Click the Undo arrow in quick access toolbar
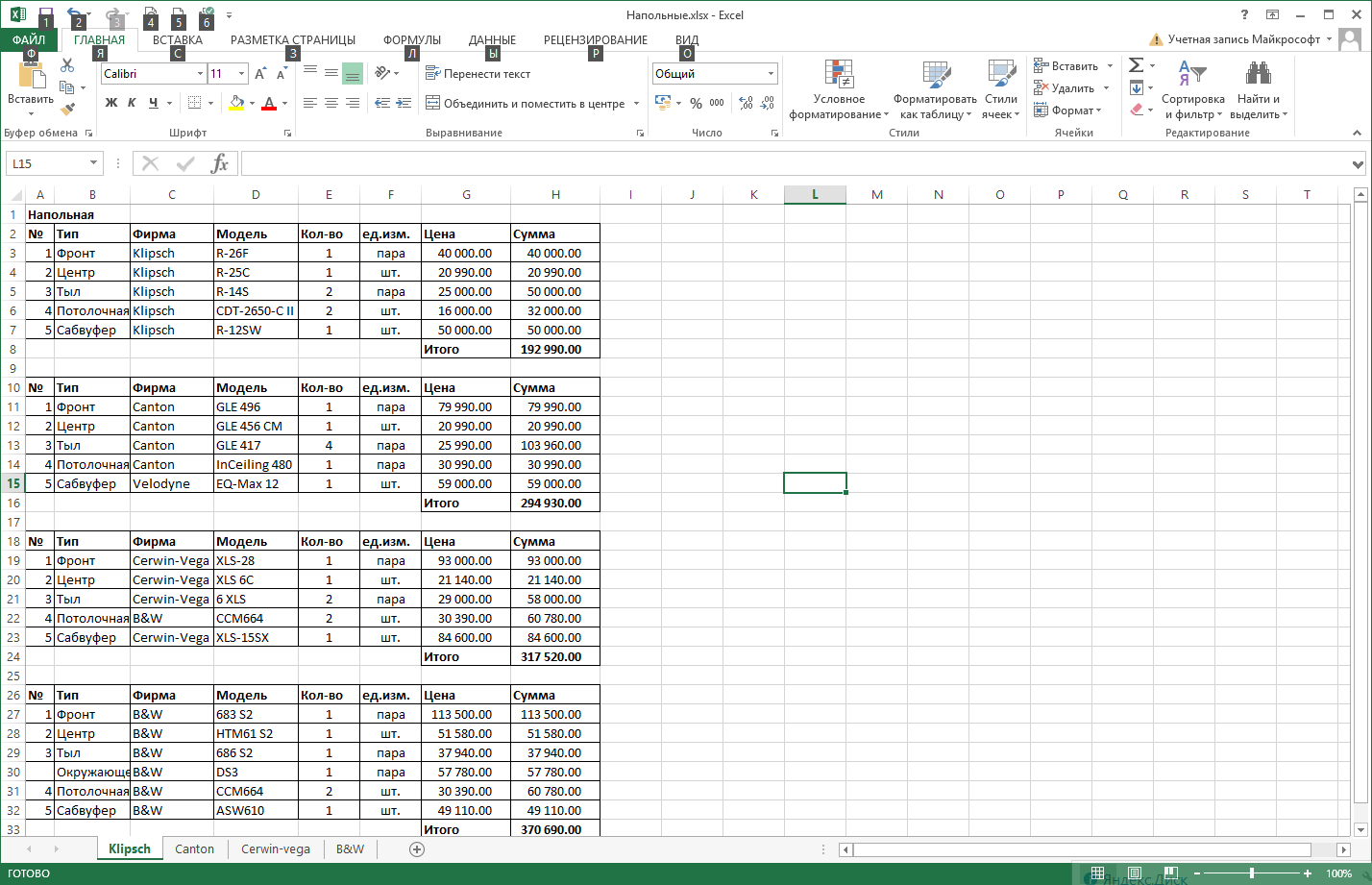This screenshot has height=885, width=1372. click(73, 14)
